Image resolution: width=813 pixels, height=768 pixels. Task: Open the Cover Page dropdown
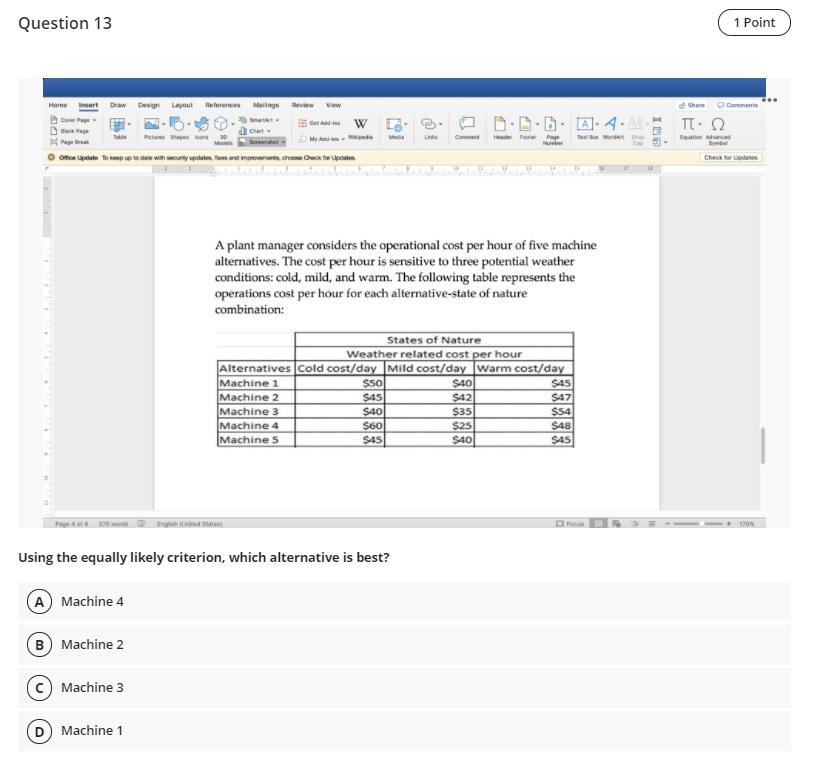[73, 119]
